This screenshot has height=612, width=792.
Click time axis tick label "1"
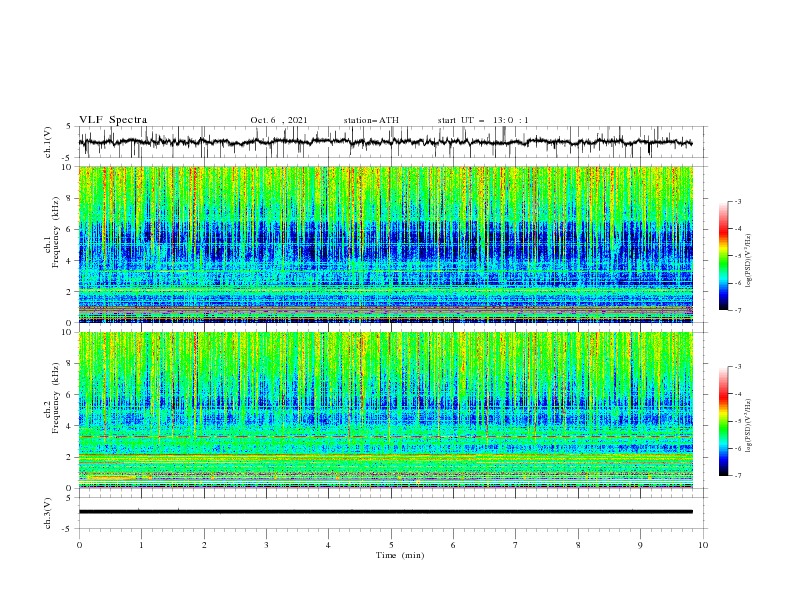click(141, 545)
